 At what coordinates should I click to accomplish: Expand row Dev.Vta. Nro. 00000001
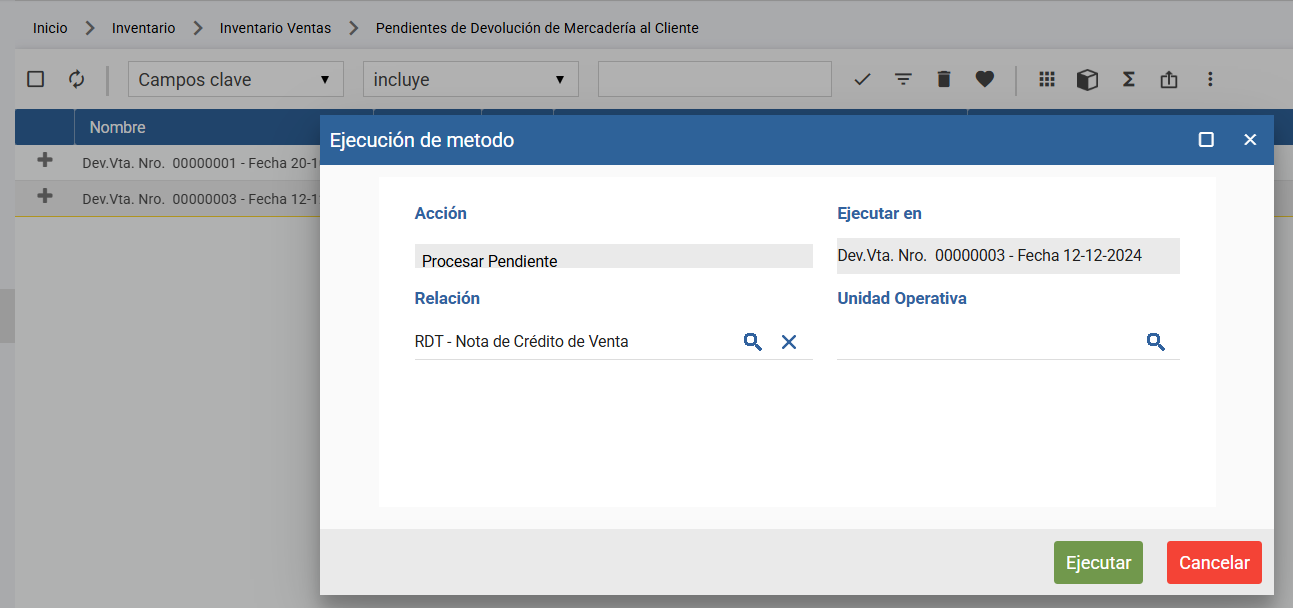pyautogui.click(x=44, y=160)
